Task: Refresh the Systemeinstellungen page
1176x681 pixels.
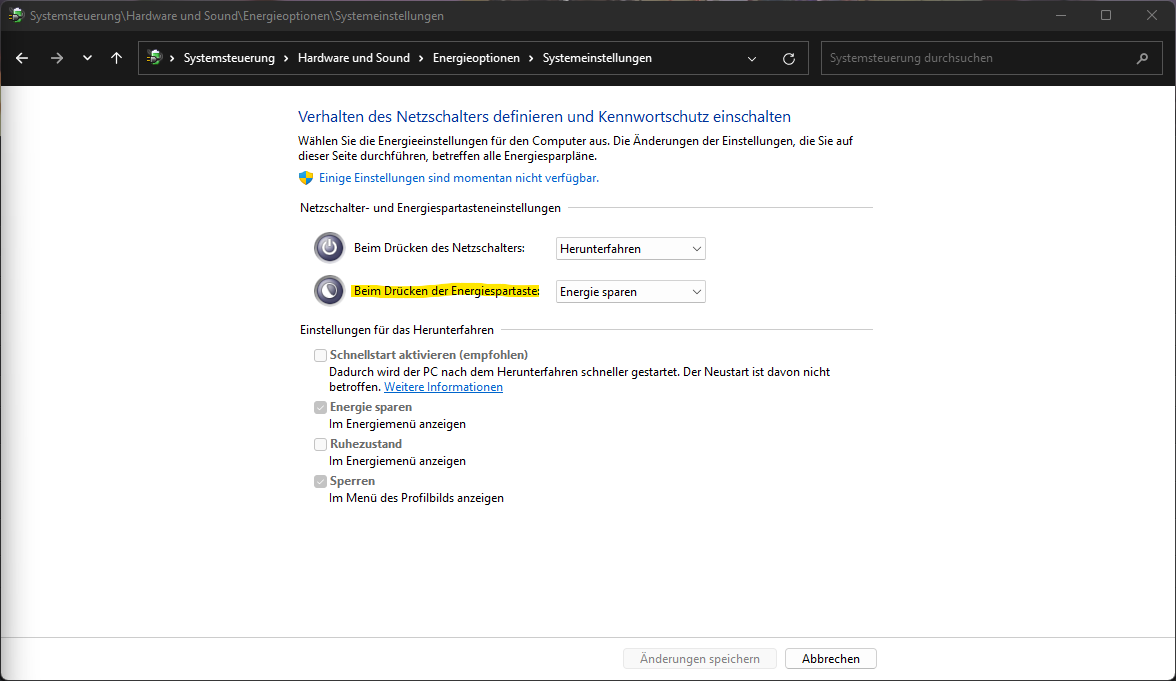Action: 788,58
